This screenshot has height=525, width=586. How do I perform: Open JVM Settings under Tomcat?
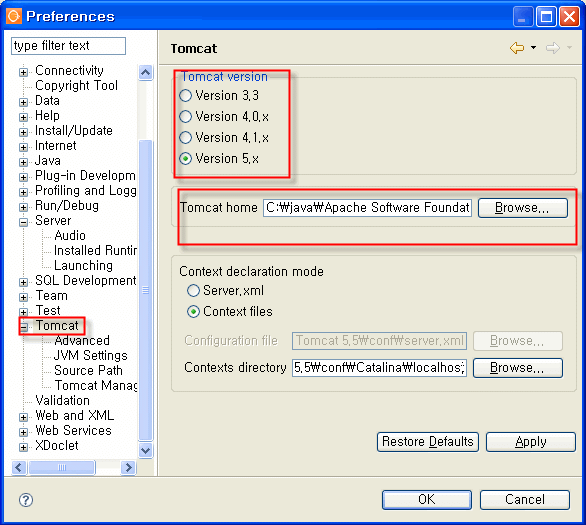coord(90,355)
